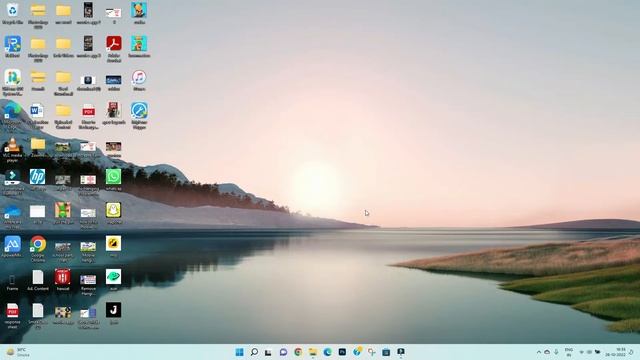Open the Chat icon in the taskbar
Image resolution: width=640 pixels, height=360 pixels.
point(283,352)
